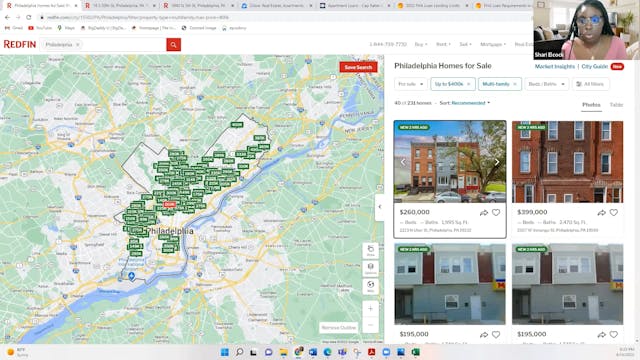Show previous photo of $260,000 listing
Viewport: 640px width, 360px height.
point(403,162)
